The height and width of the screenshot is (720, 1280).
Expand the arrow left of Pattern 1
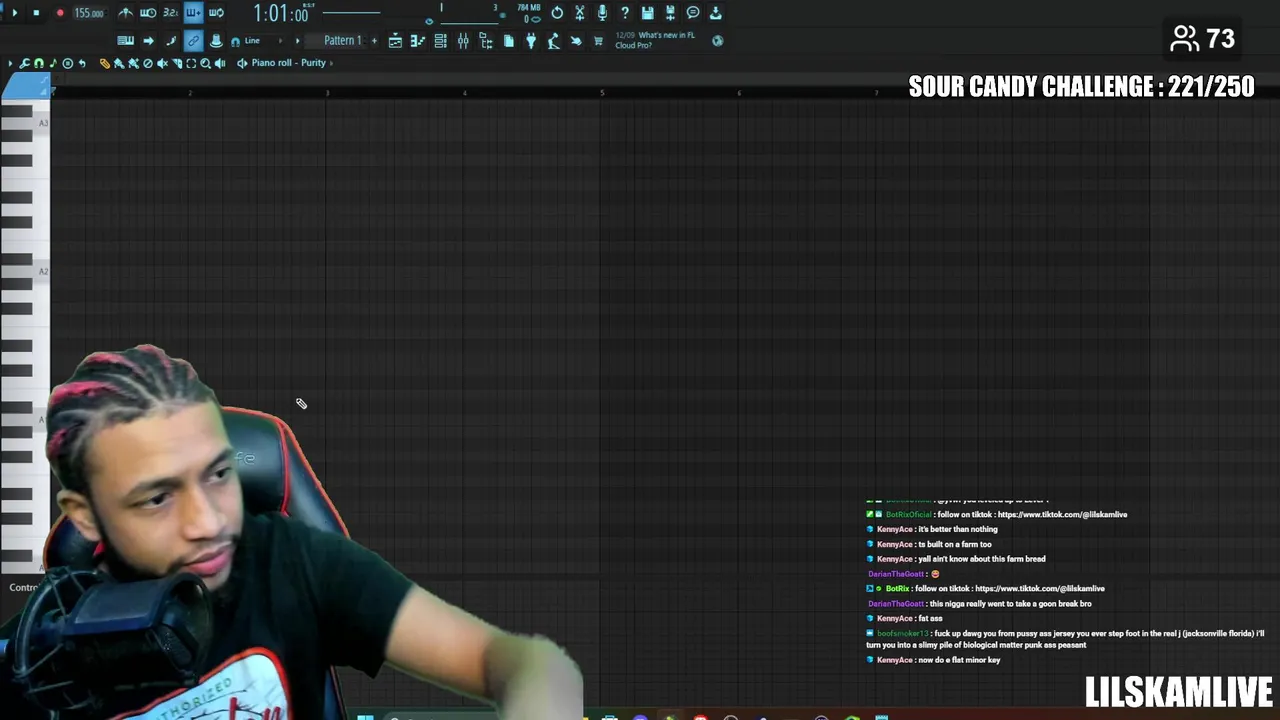pos(297,41)
